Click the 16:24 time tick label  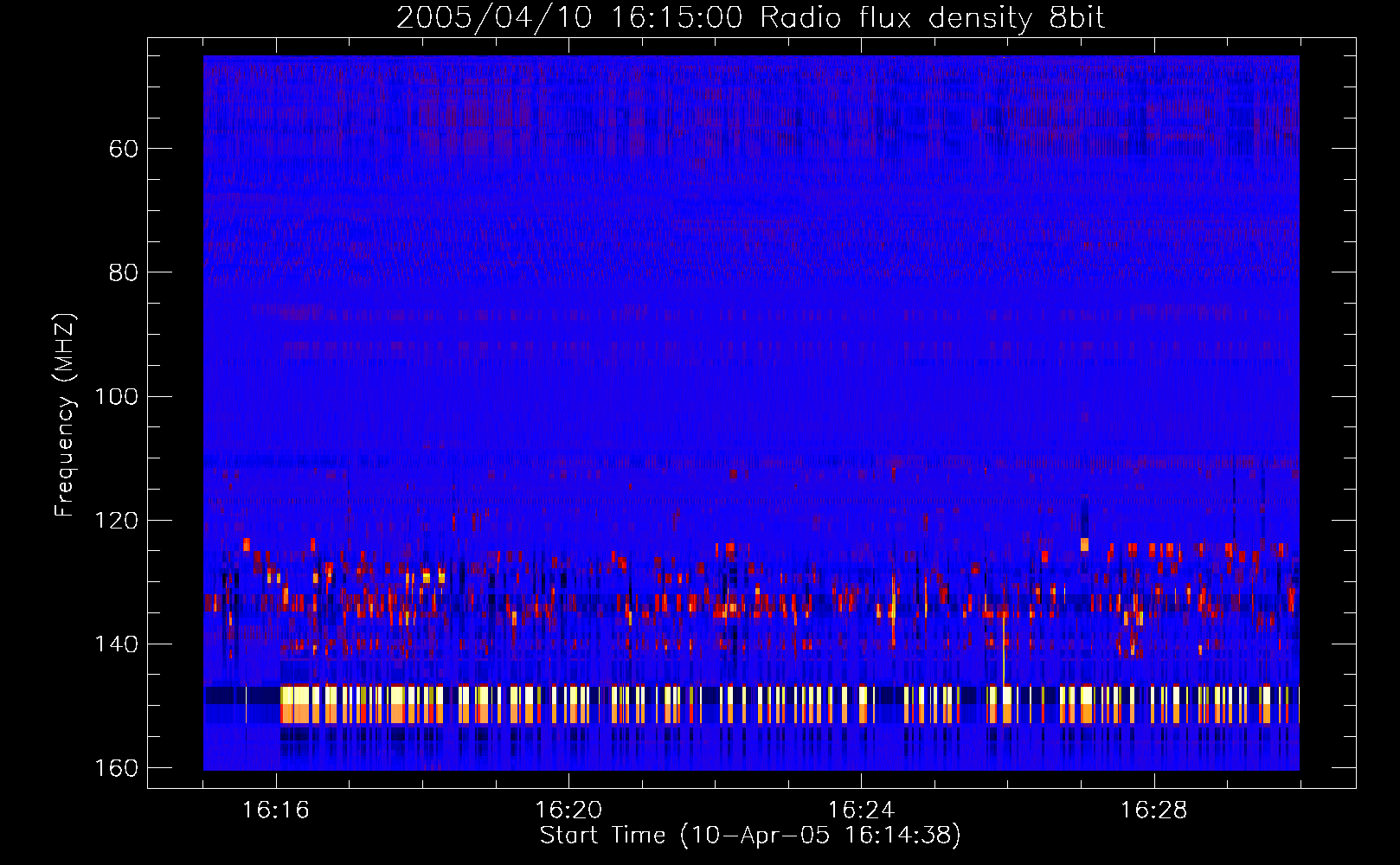(861, 811)
